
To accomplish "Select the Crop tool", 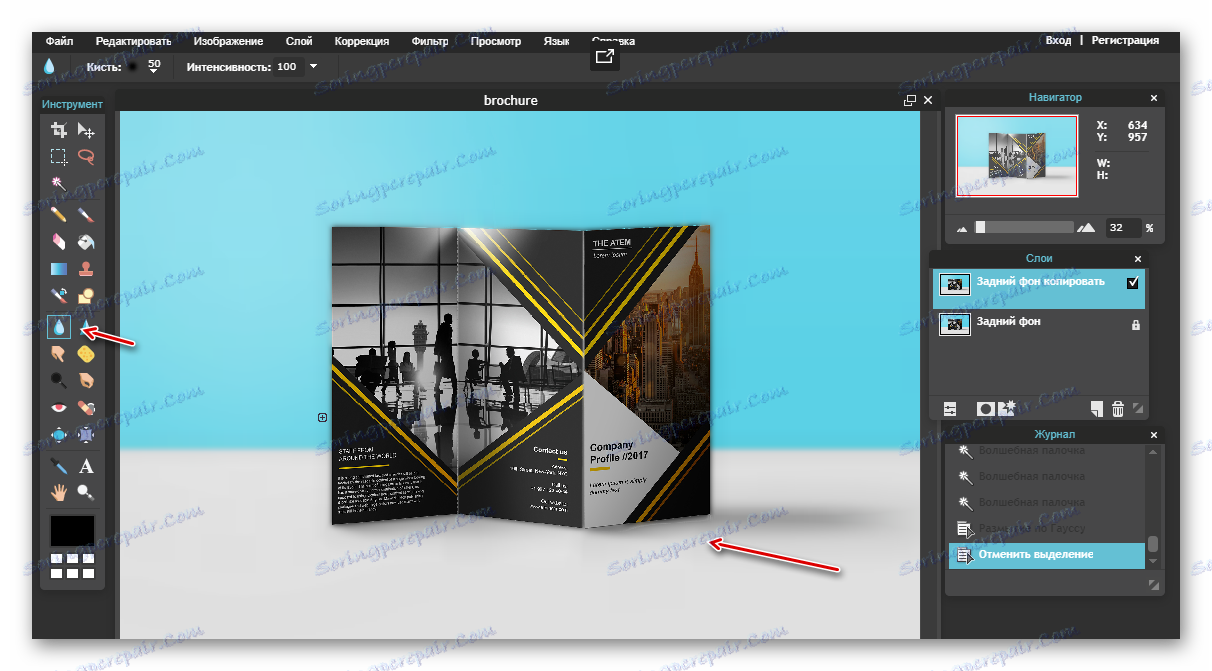I will (59, 130).
